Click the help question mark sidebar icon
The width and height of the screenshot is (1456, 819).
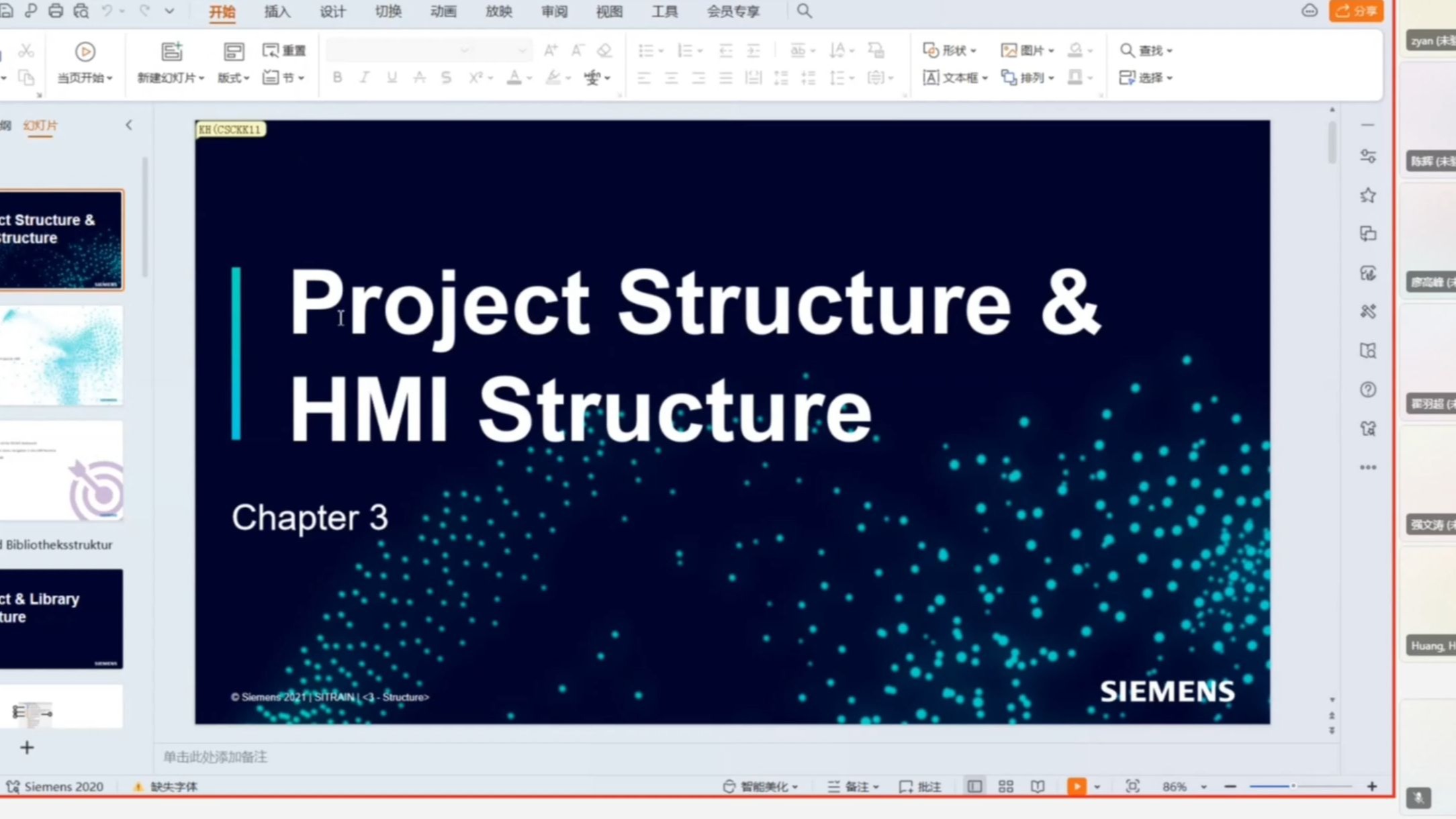(x=1368, y=389)
